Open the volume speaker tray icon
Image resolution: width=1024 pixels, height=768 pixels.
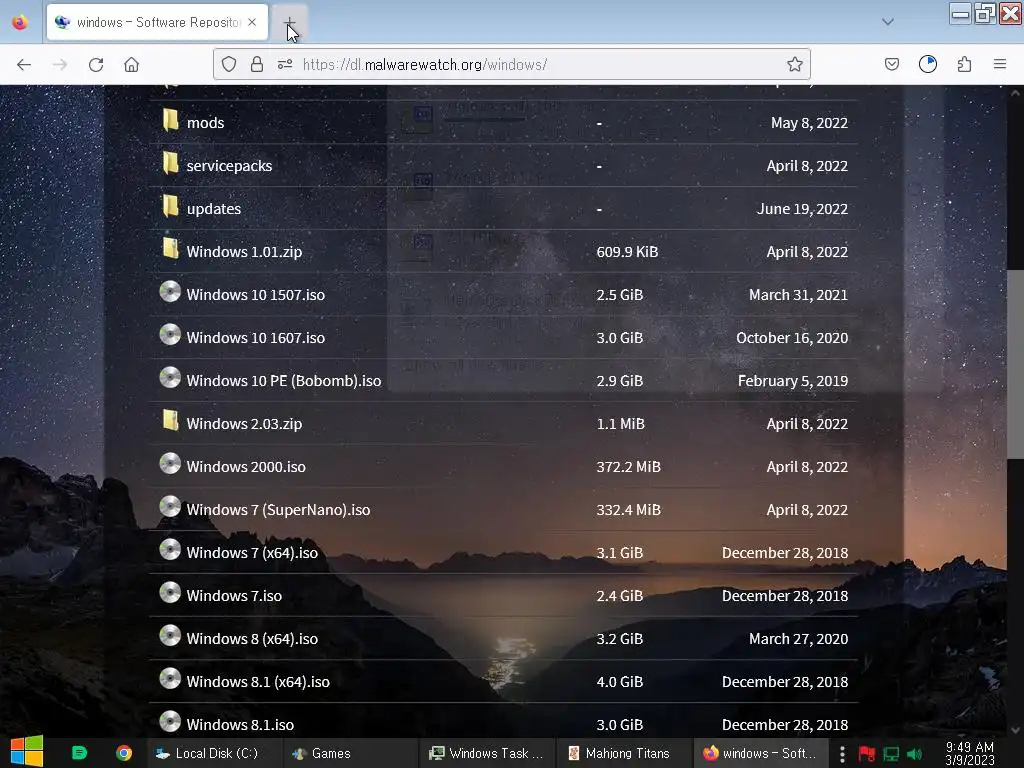click(x=914, y=754)
